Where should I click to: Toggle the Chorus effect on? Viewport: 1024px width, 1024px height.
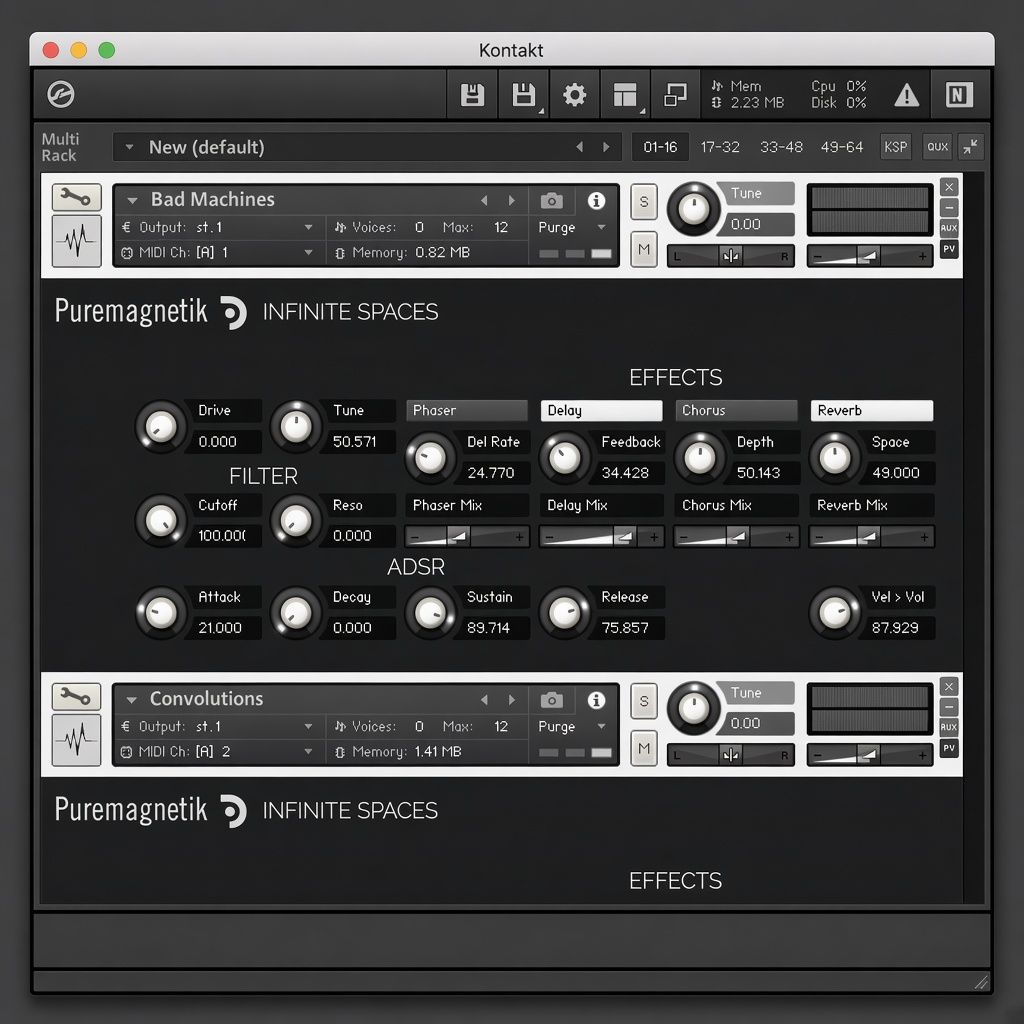coord(736,410)
